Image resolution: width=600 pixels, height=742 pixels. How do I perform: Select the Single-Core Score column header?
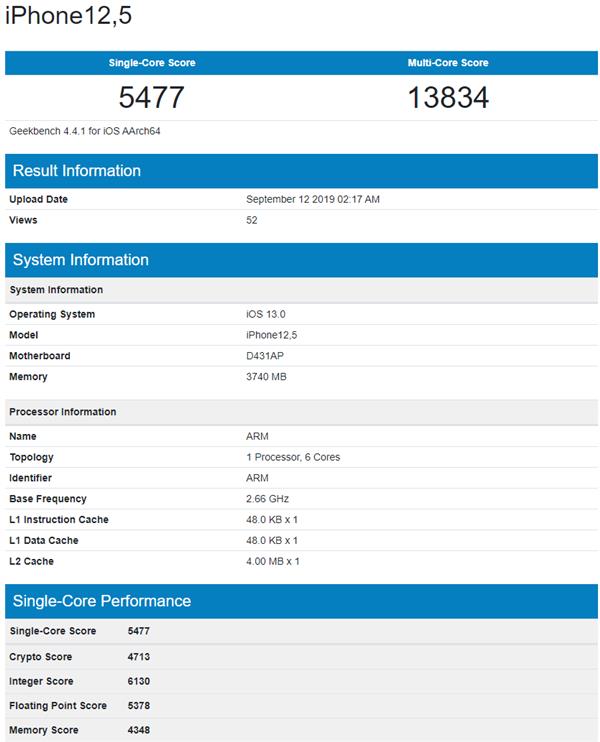coord(152,62)
